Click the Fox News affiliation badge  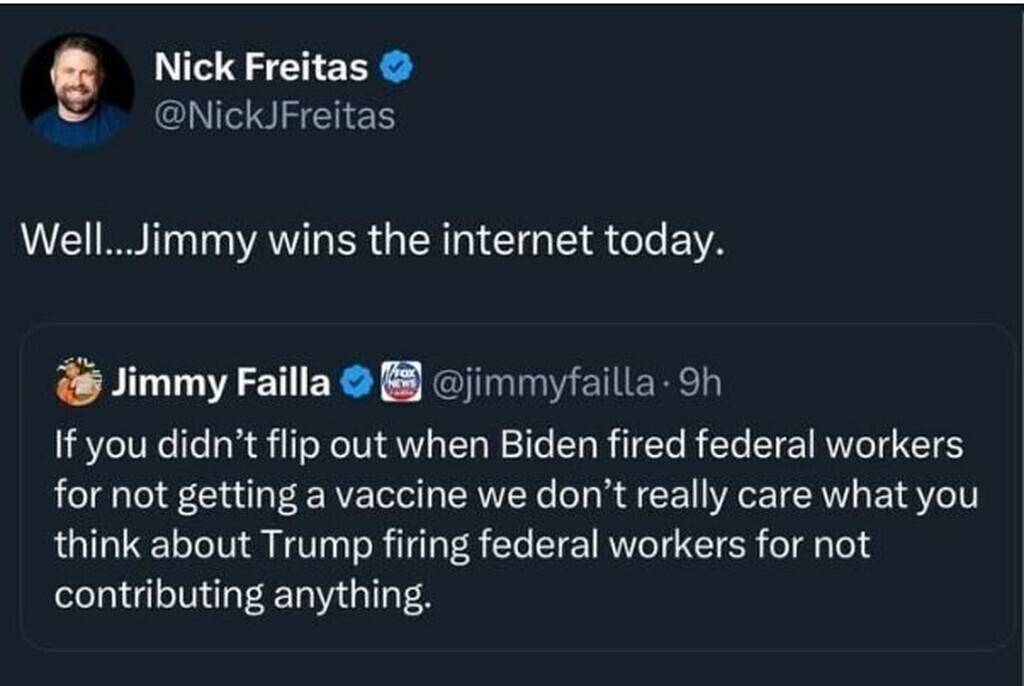(x=400, y=383)
